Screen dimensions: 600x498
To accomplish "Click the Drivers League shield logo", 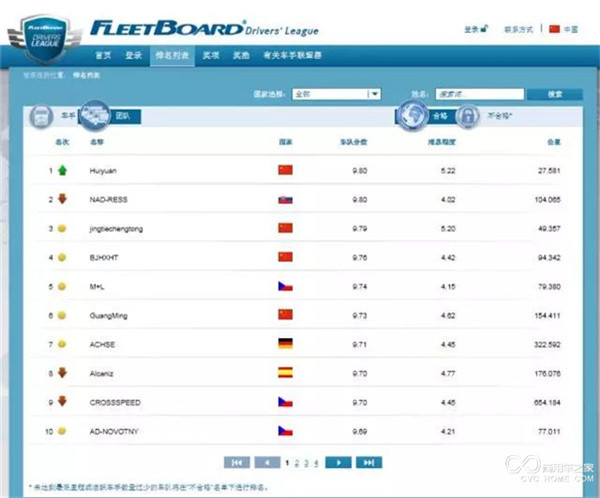I will [x=44, y=39].
